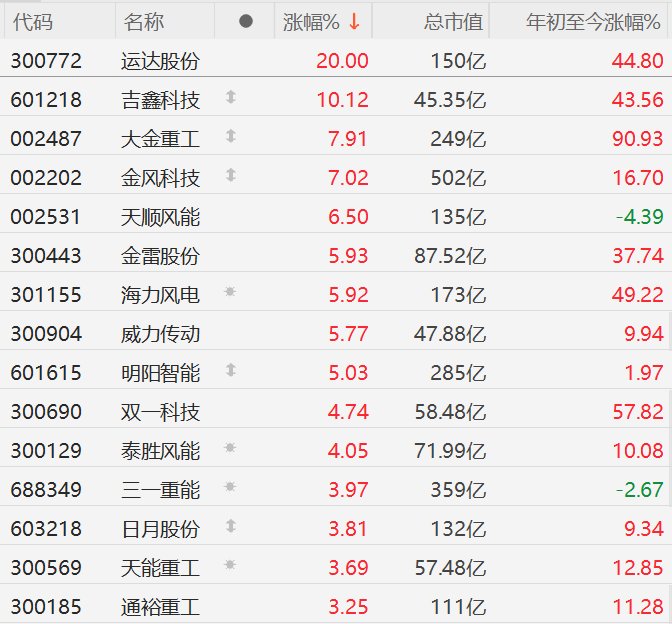Screen dimensions: 672x624
Task: Click the 10.12 gain value
Action: point(342,100)
